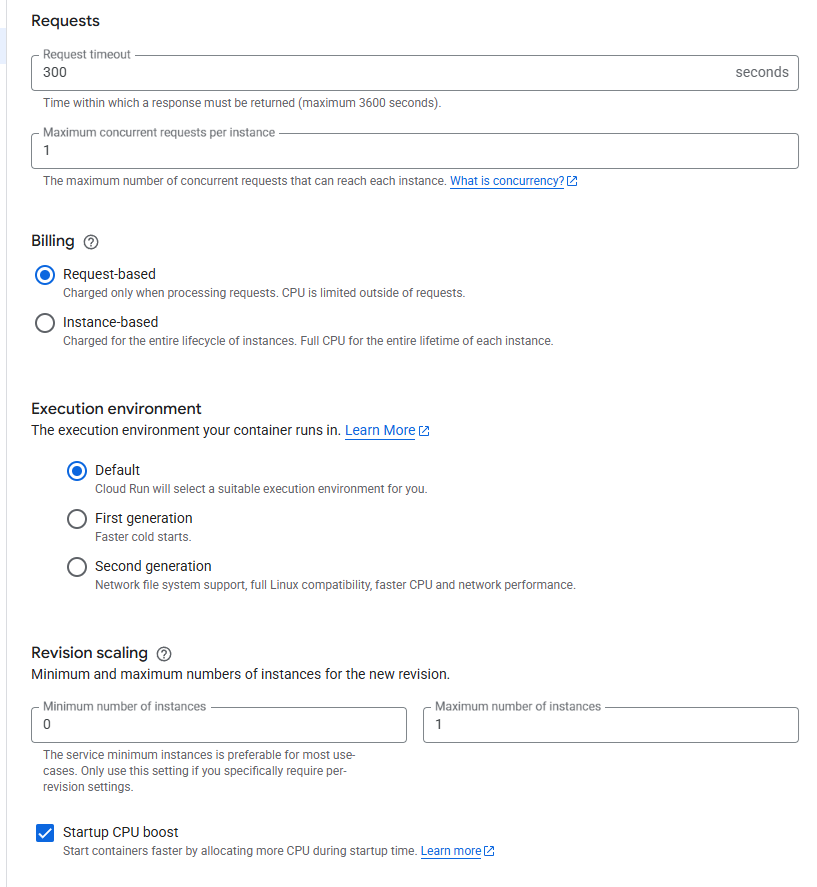Click the Request timeout input field
This screenshot has height=887, width=817.
380,73
